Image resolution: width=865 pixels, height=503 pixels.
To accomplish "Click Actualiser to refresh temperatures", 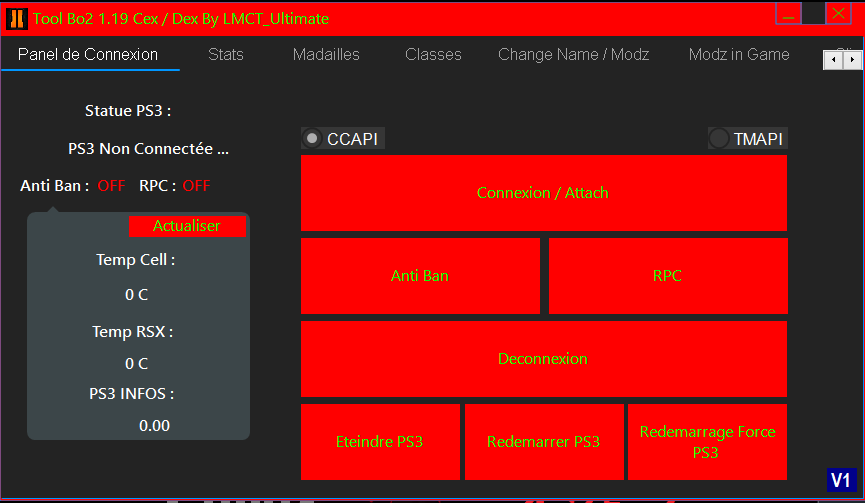I will pyautogui.click(x=187, y=226).
